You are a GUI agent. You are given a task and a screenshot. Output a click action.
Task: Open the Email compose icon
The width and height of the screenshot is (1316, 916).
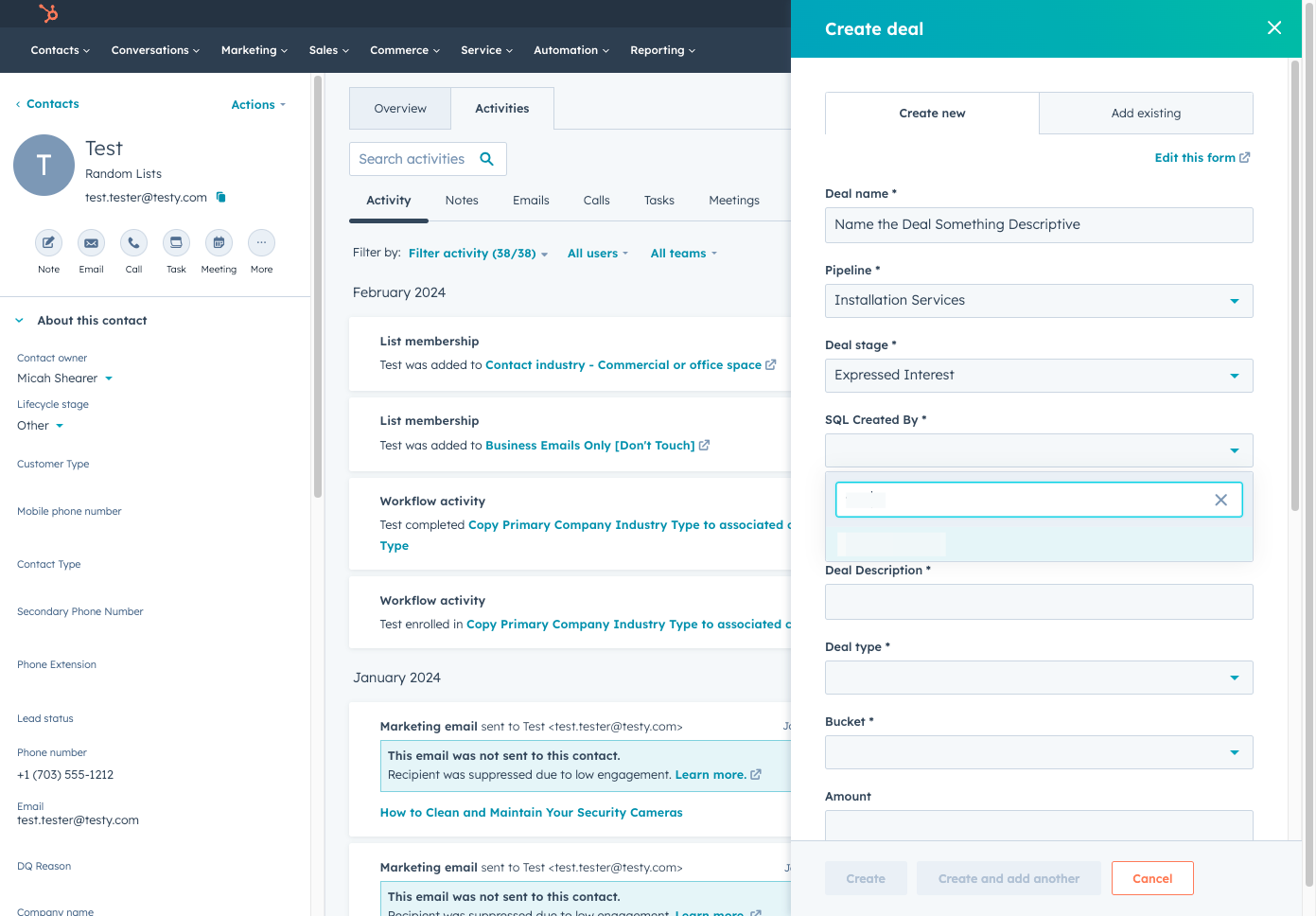pyautogui.click(x=91, y=243)
